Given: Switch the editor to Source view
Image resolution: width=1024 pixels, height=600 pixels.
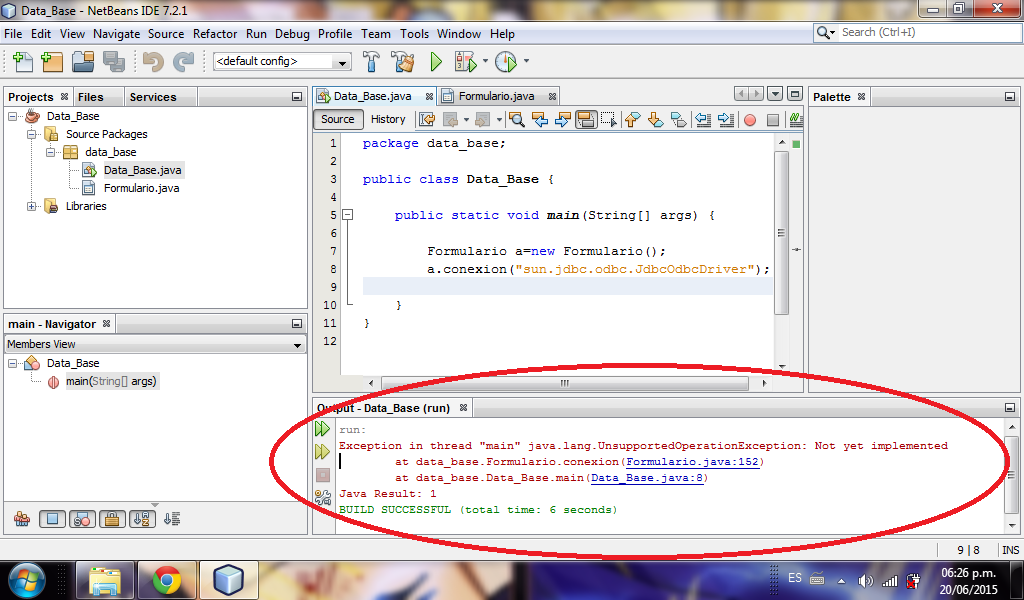Looking at the screenshot, I should click(338, 119).
